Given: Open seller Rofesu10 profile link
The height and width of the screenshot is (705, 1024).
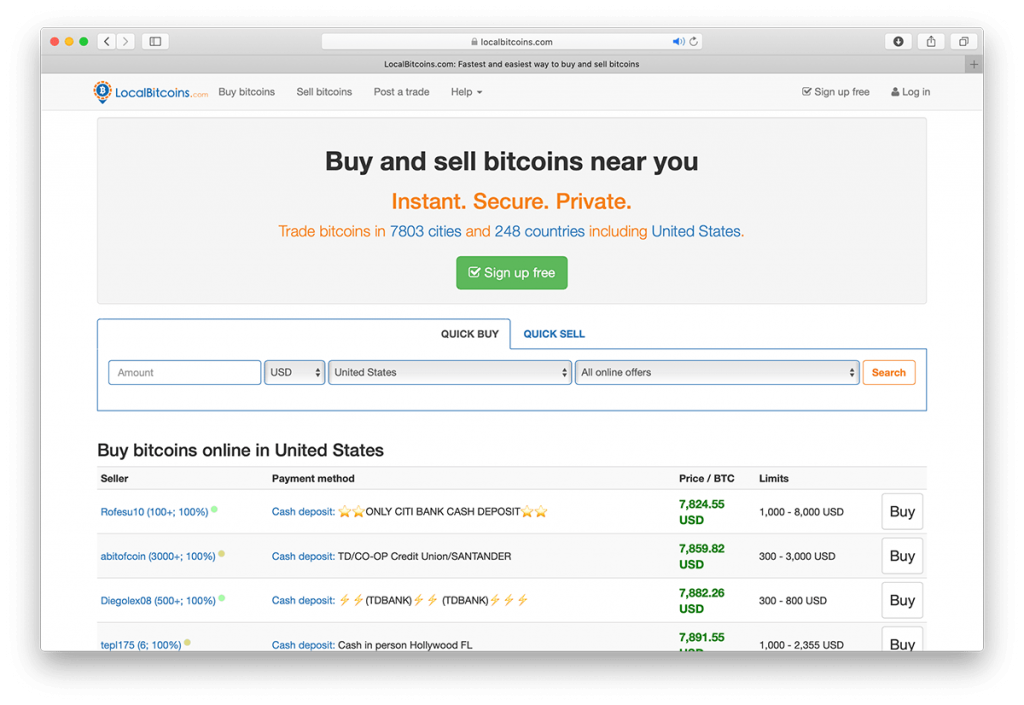Looking at the screenshot, I should point(154,512).
